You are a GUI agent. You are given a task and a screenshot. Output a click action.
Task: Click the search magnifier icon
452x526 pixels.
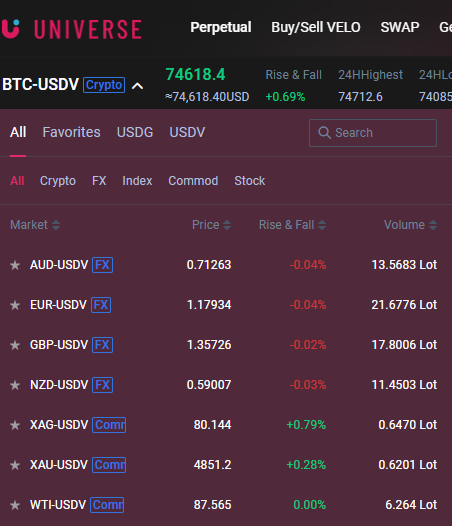pos(324,133)
